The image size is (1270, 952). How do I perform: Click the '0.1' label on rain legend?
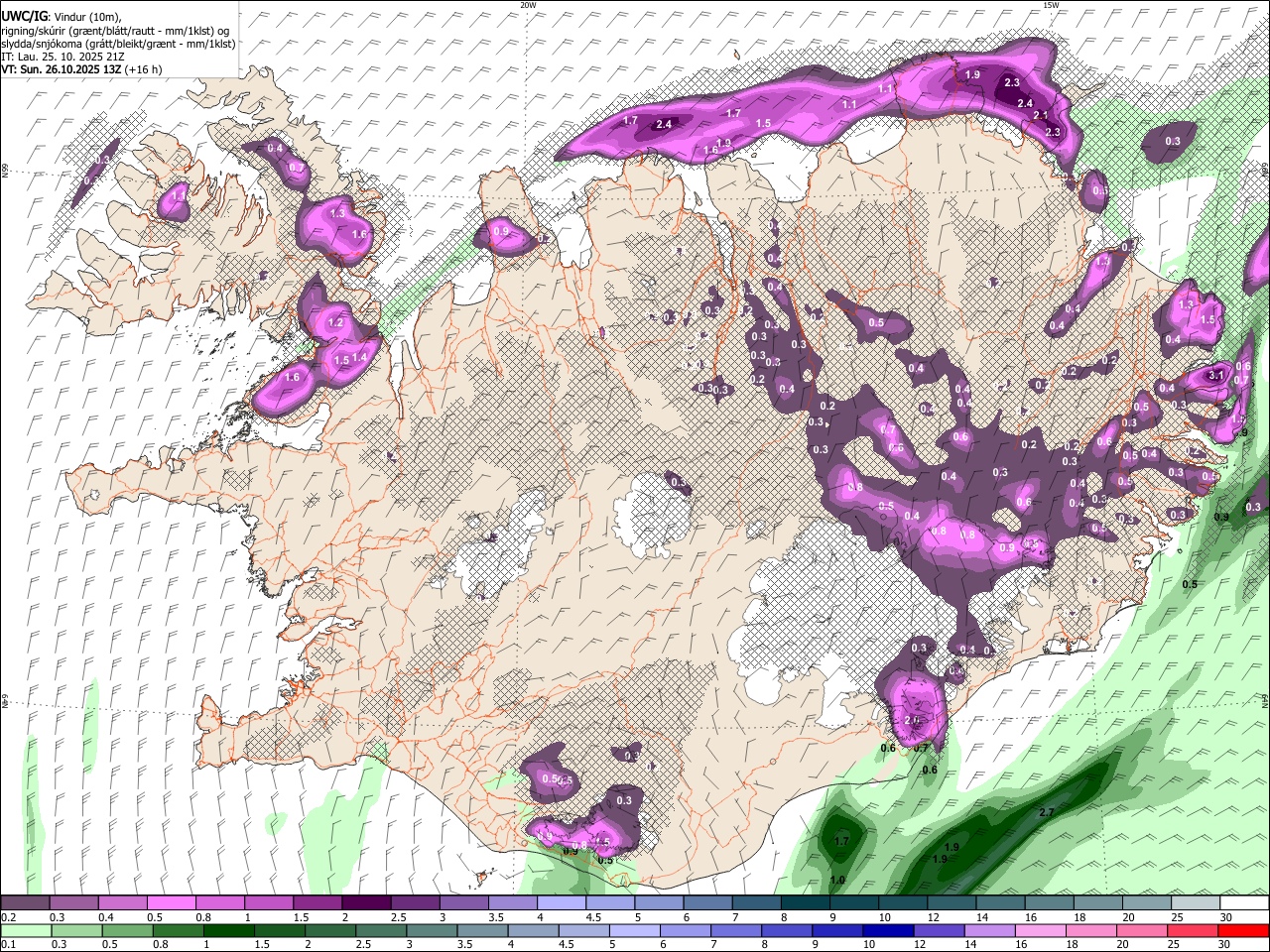point(8,944)
